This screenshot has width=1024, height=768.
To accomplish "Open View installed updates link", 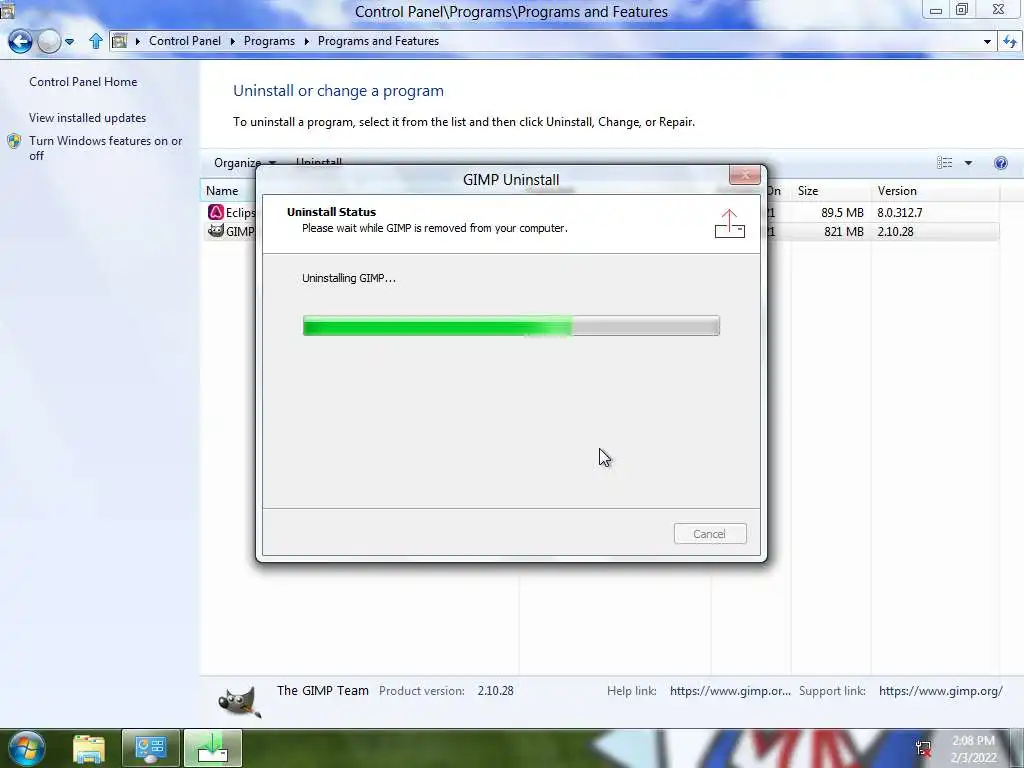I will 88,118.
